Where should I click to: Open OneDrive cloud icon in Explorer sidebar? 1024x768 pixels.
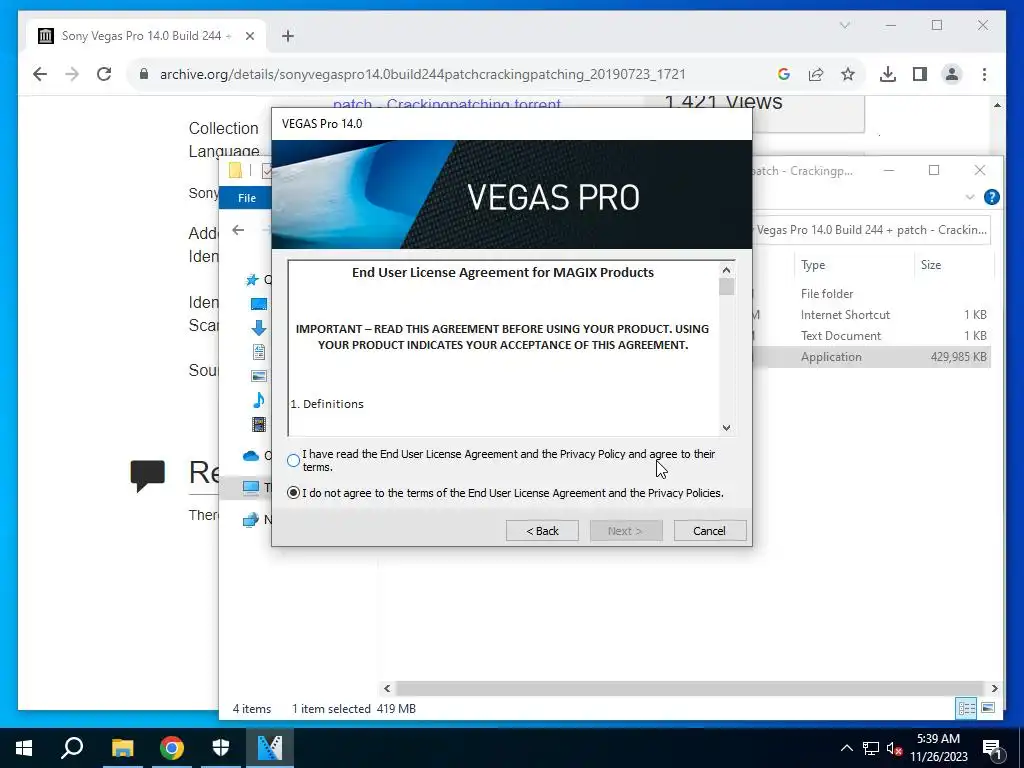click(251, 456)
